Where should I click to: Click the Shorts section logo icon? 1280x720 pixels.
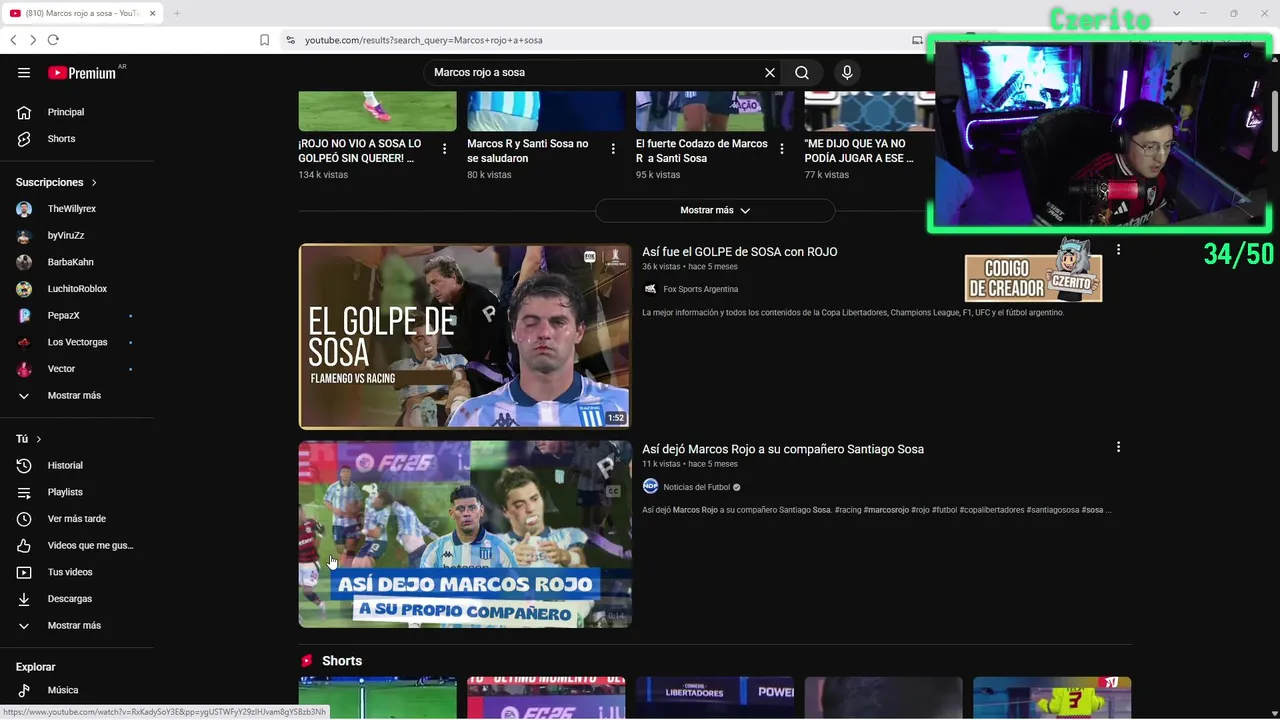tap(307, 661)
